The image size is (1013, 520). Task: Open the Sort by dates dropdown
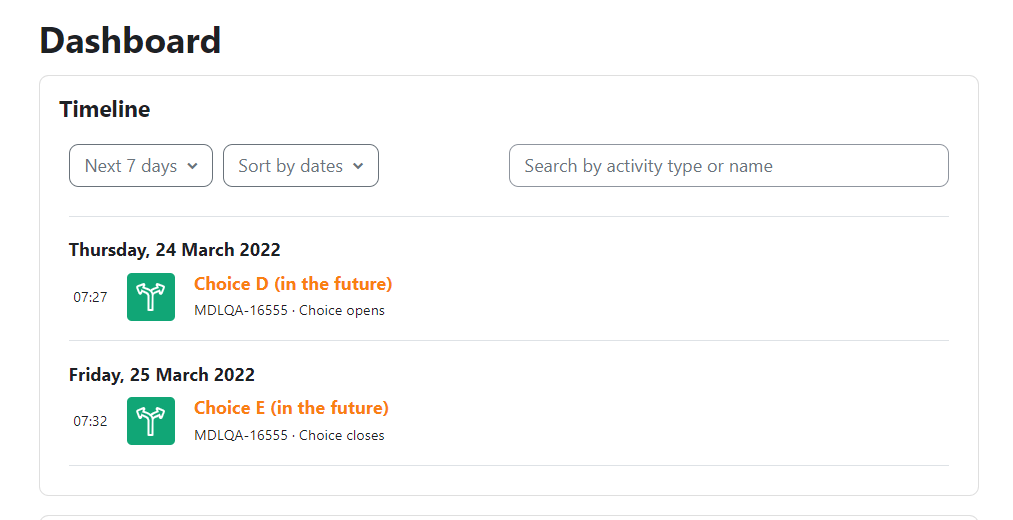(x=301, y=166)
